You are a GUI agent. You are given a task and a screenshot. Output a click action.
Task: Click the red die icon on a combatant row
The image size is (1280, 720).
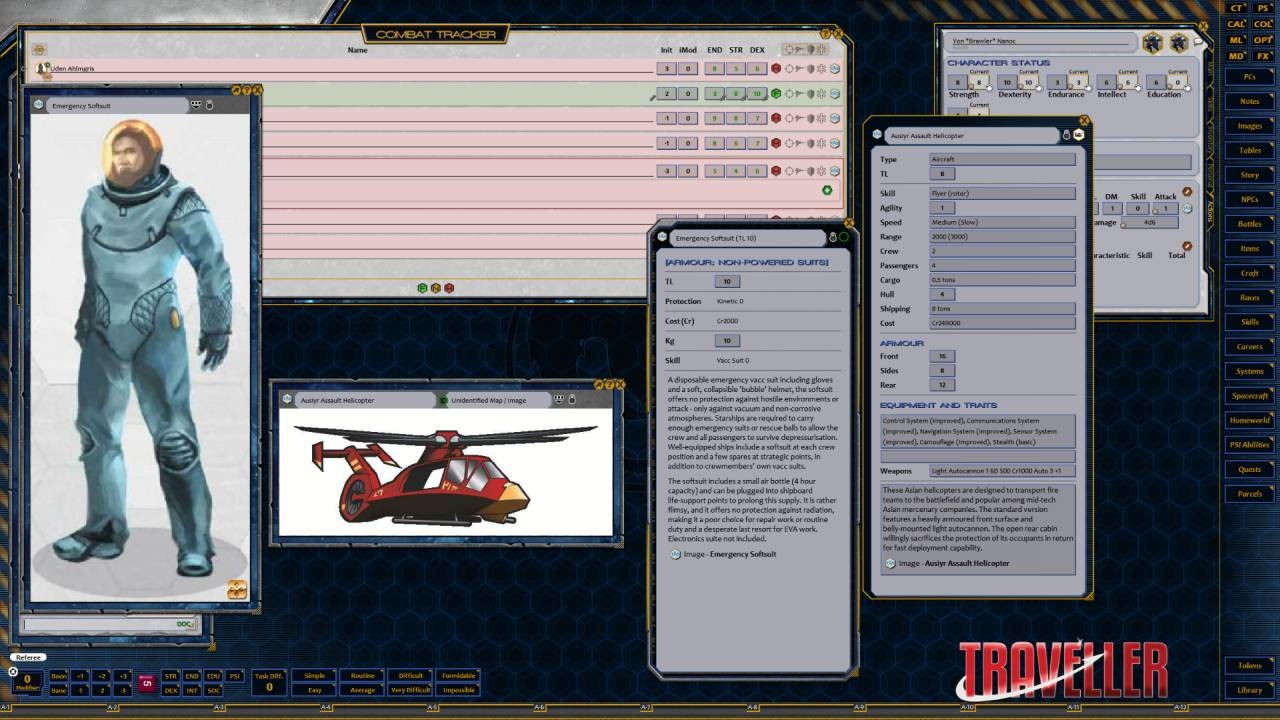pyautogui.click(x=777, y=70)
